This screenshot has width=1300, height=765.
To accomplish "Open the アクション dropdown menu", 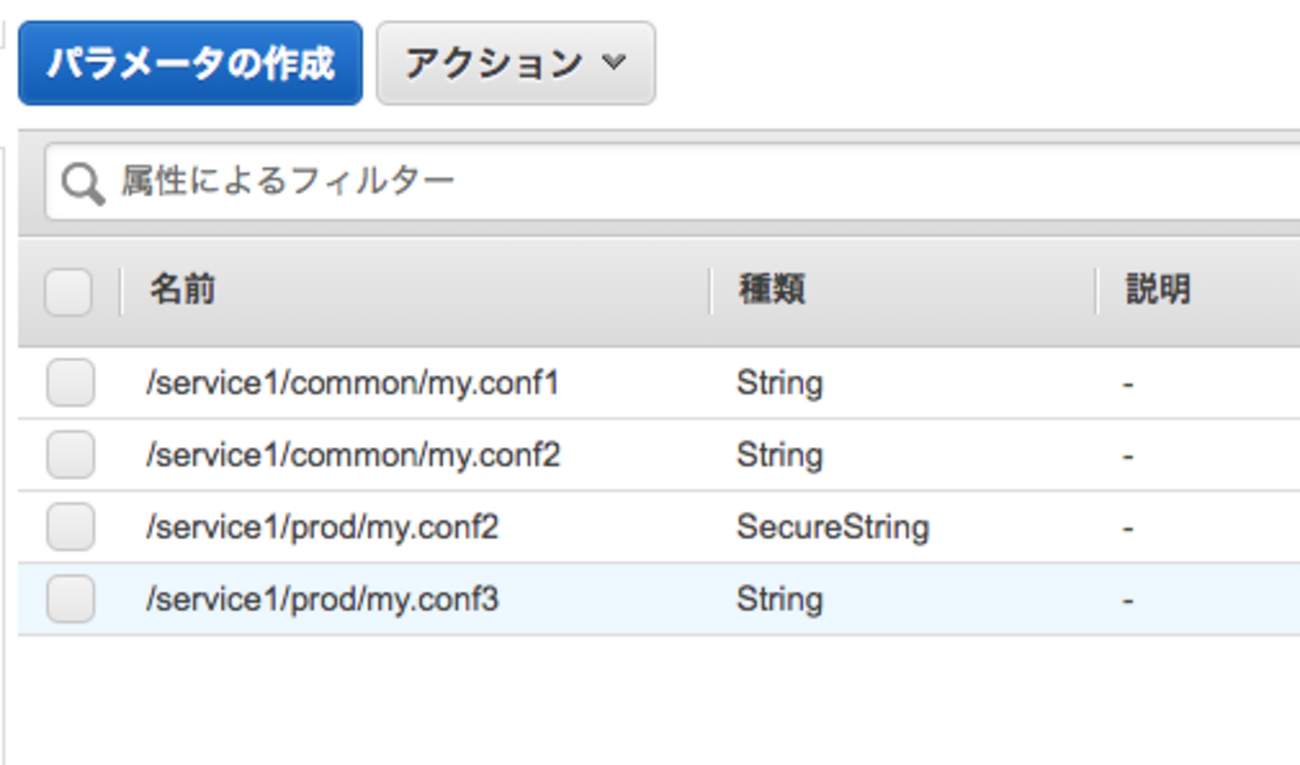I will pos(515,64).
